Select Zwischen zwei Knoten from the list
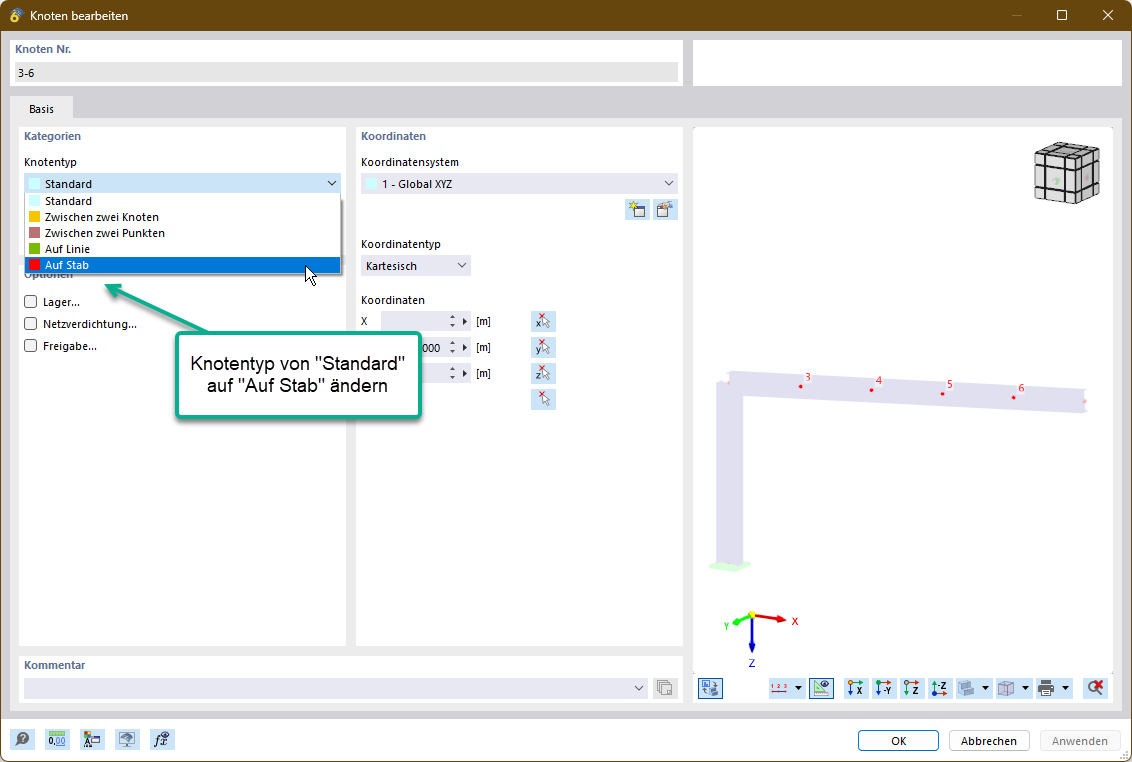Screen dimensions: 1132x762 pyautogui.click(x=100, y=216)
